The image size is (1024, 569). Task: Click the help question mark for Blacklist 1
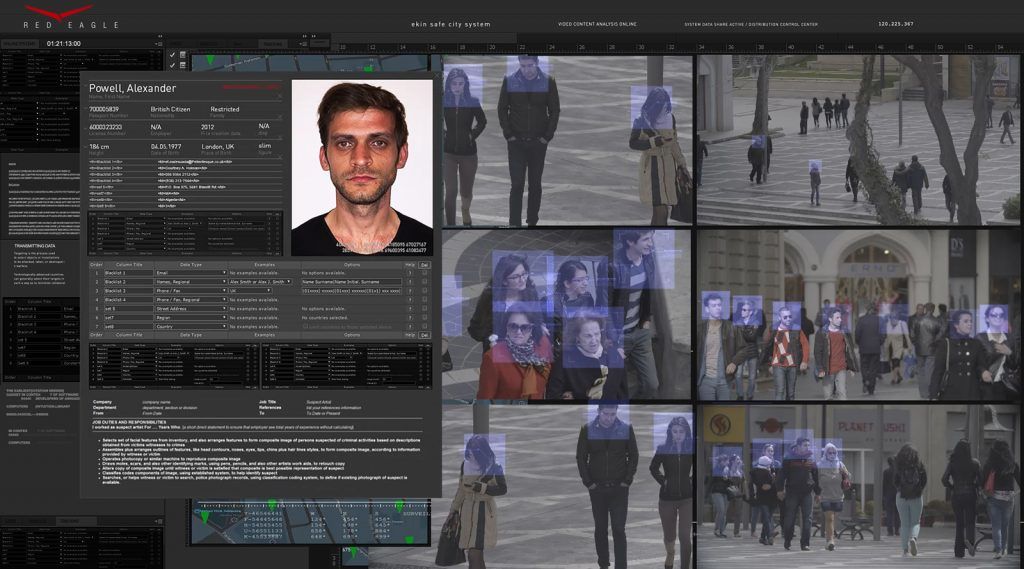point(409,273)
